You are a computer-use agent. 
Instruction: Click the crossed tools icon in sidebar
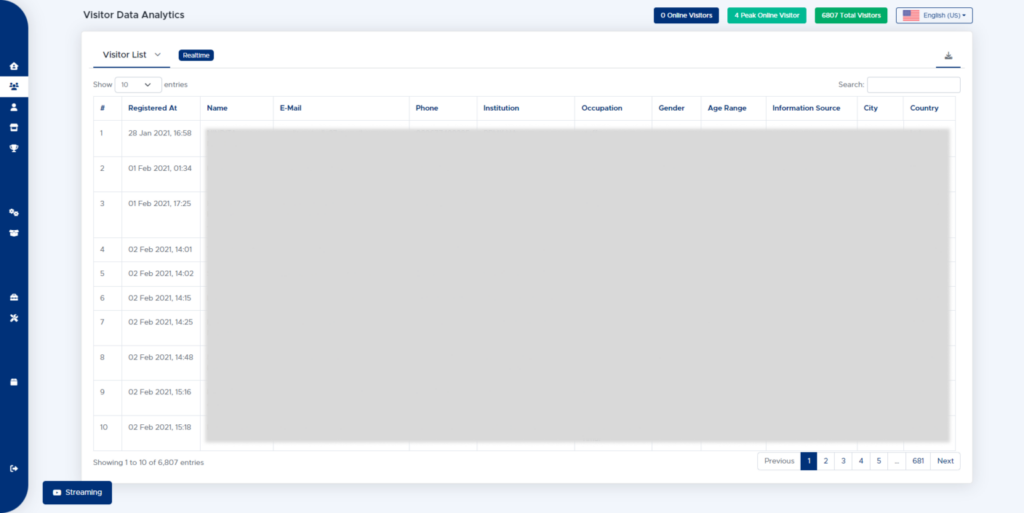(14, 318)
